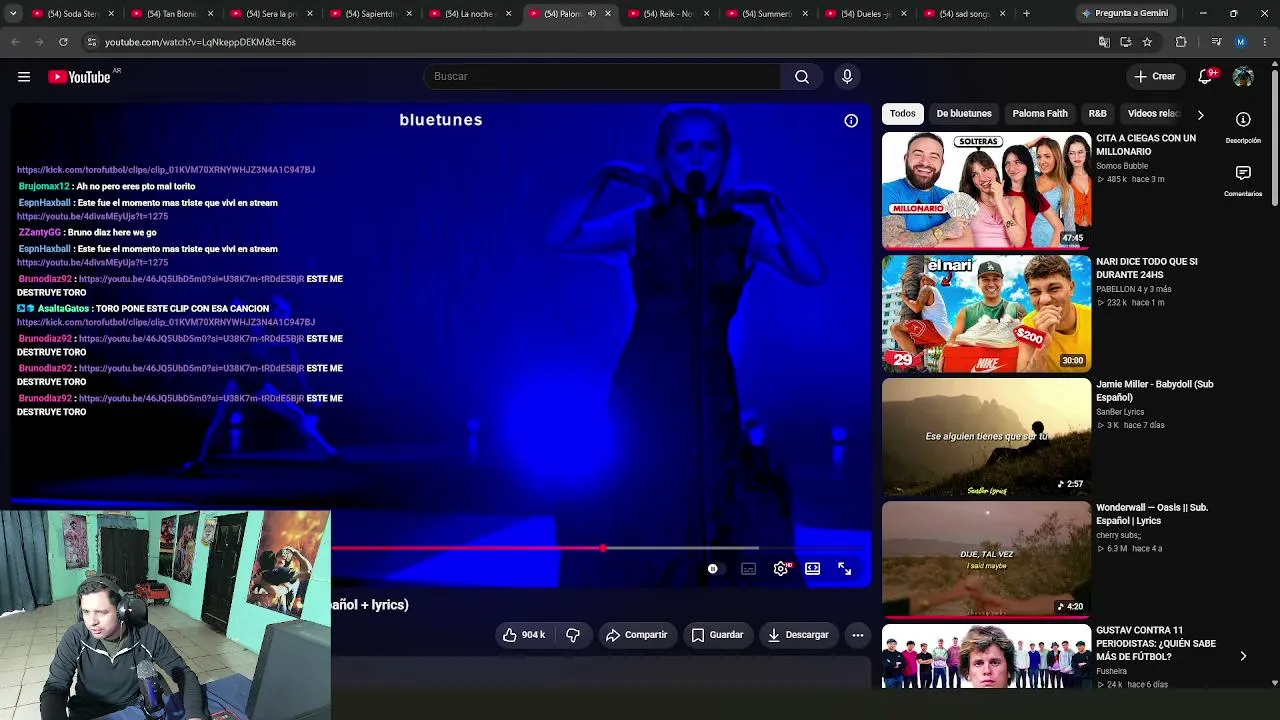Screen dimensions: 1280x720
Task: Switch to the Tan Bionica tab
Action: pyautogui.click(x=172, y=14)
